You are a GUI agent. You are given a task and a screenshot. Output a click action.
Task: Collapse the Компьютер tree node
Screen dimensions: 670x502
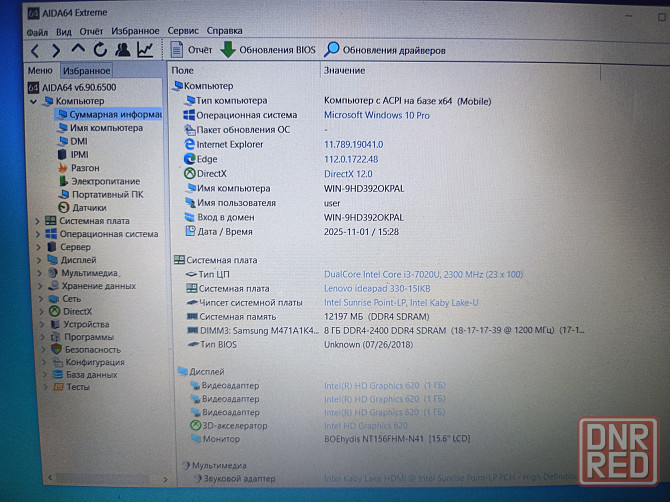click(33, 102)
